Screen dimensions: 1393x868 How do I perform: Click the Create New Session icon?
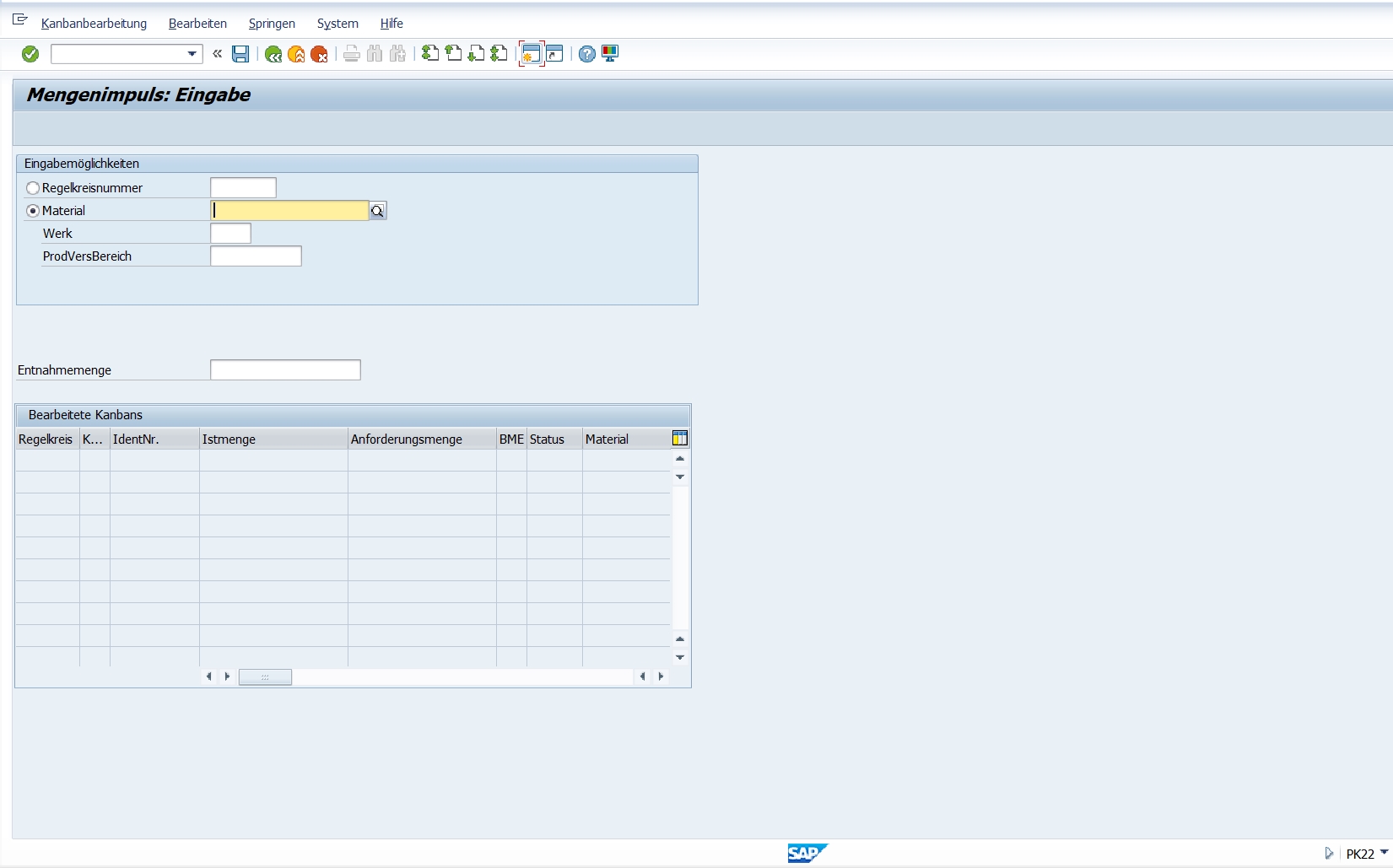tap(531, 54)
